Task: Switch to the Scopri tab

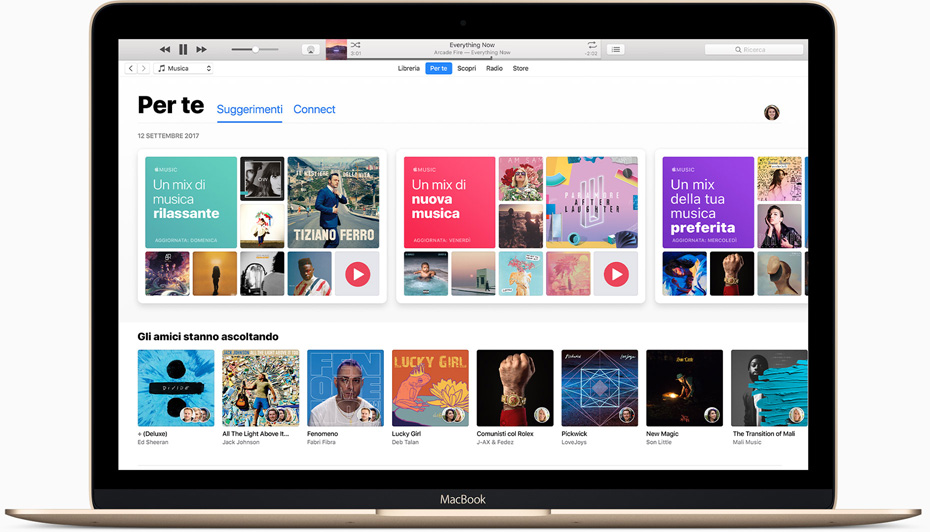Action: click(466, 68)
